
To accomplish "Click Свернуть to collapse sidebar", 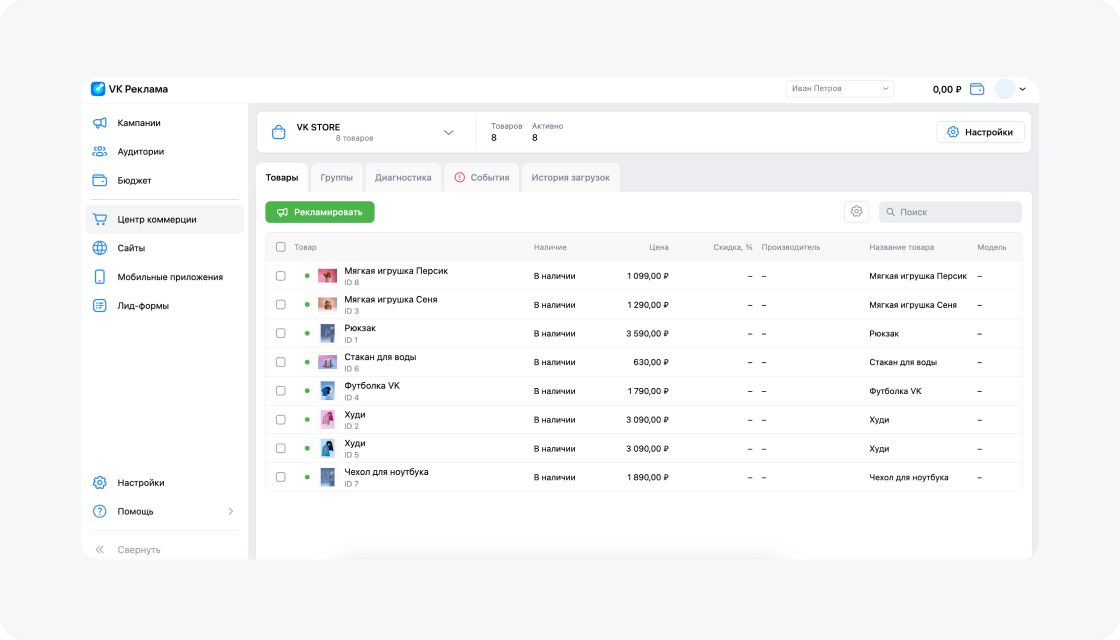I will tap(139, 550).
